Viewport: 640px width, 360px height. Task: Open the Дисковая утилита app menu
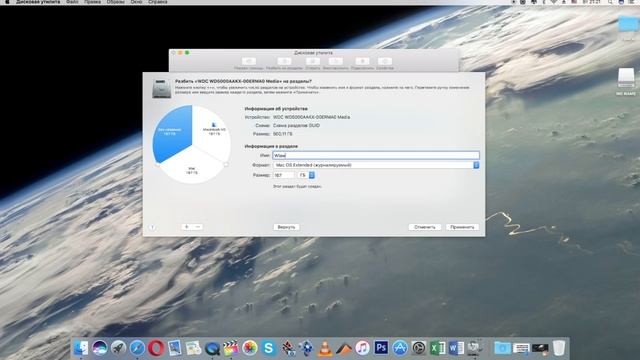(38, 2)
